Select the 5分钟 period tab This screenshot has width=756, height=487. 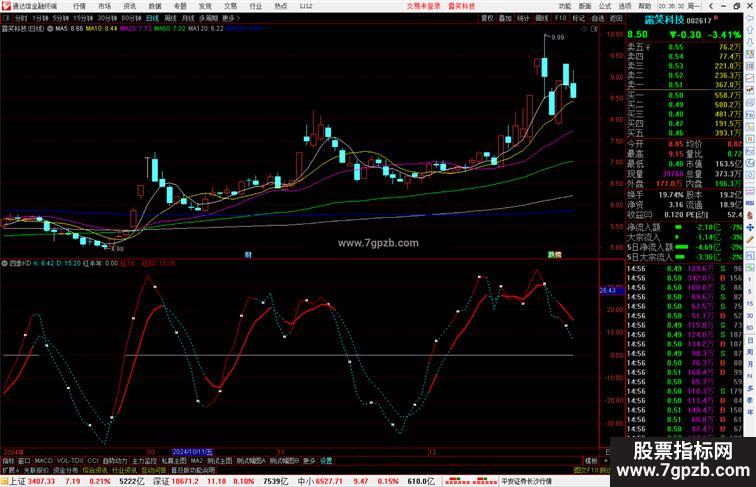(61, 18)
